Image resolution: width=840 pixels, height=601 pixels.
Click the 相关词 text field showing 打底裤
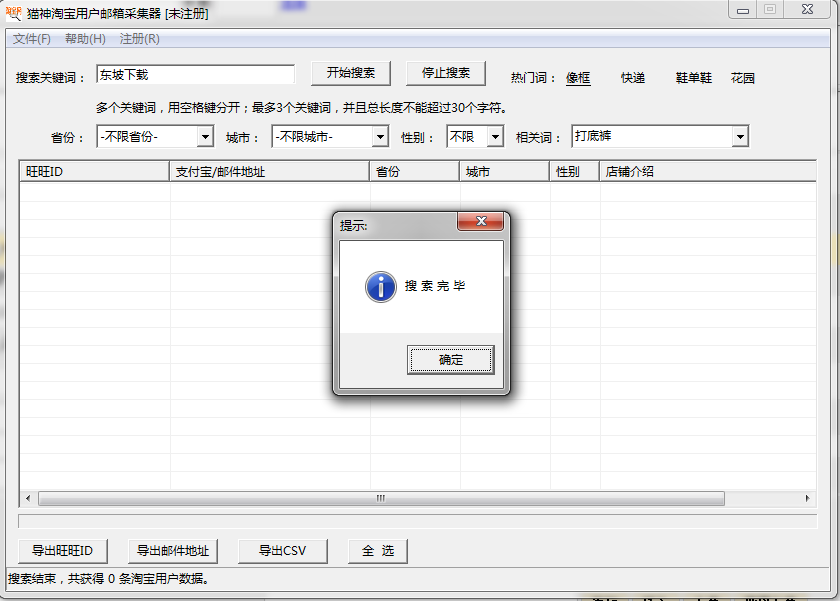pos(652,137)
